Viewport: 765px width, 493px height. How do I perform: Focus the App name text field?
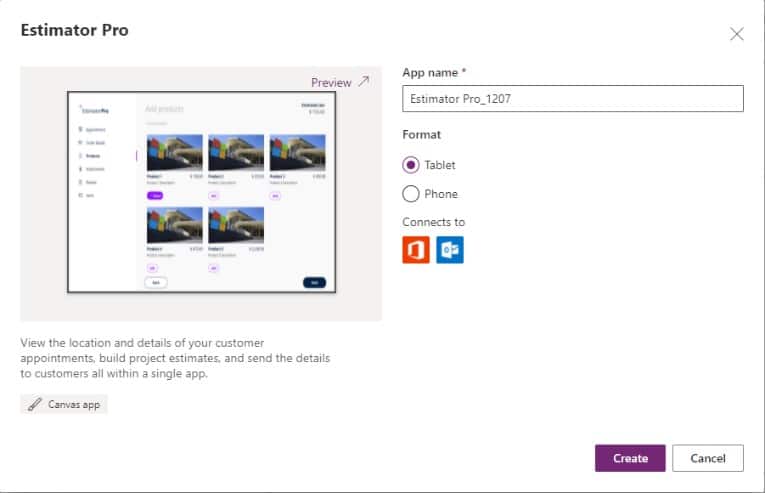point(572,99)
